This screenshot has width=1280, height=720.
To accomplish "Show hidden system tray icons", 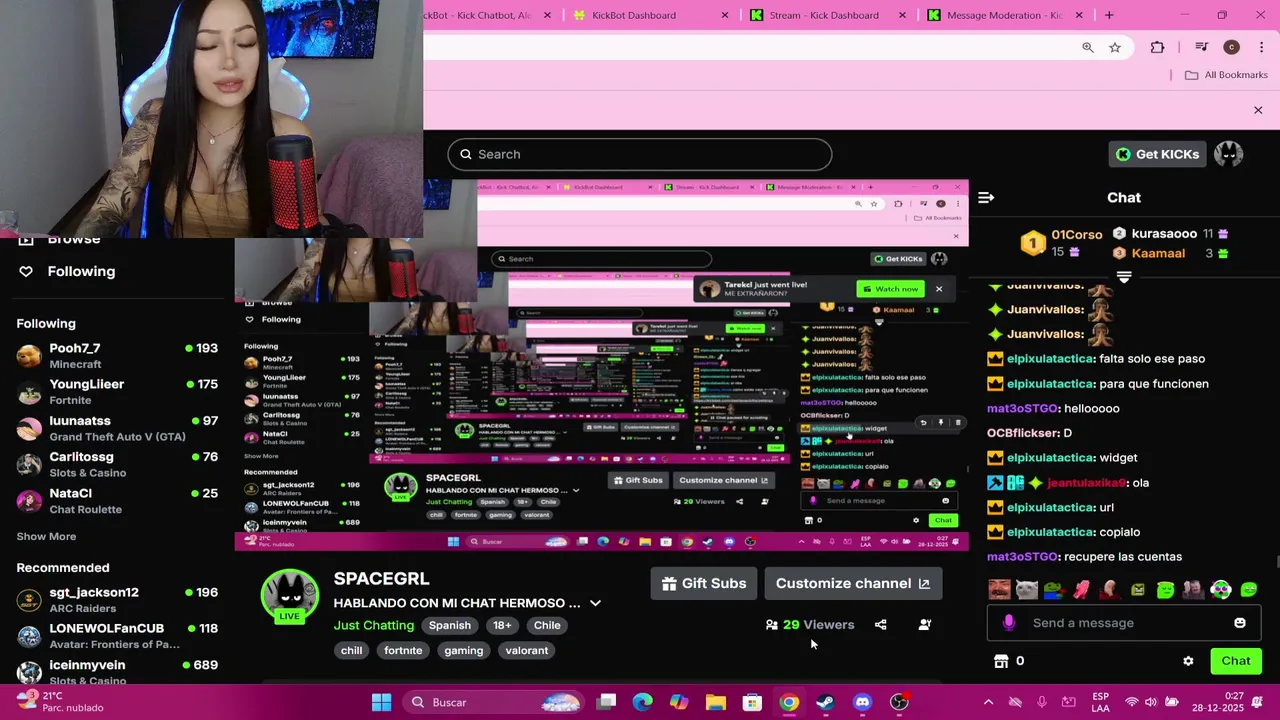I will coord(988,702).
